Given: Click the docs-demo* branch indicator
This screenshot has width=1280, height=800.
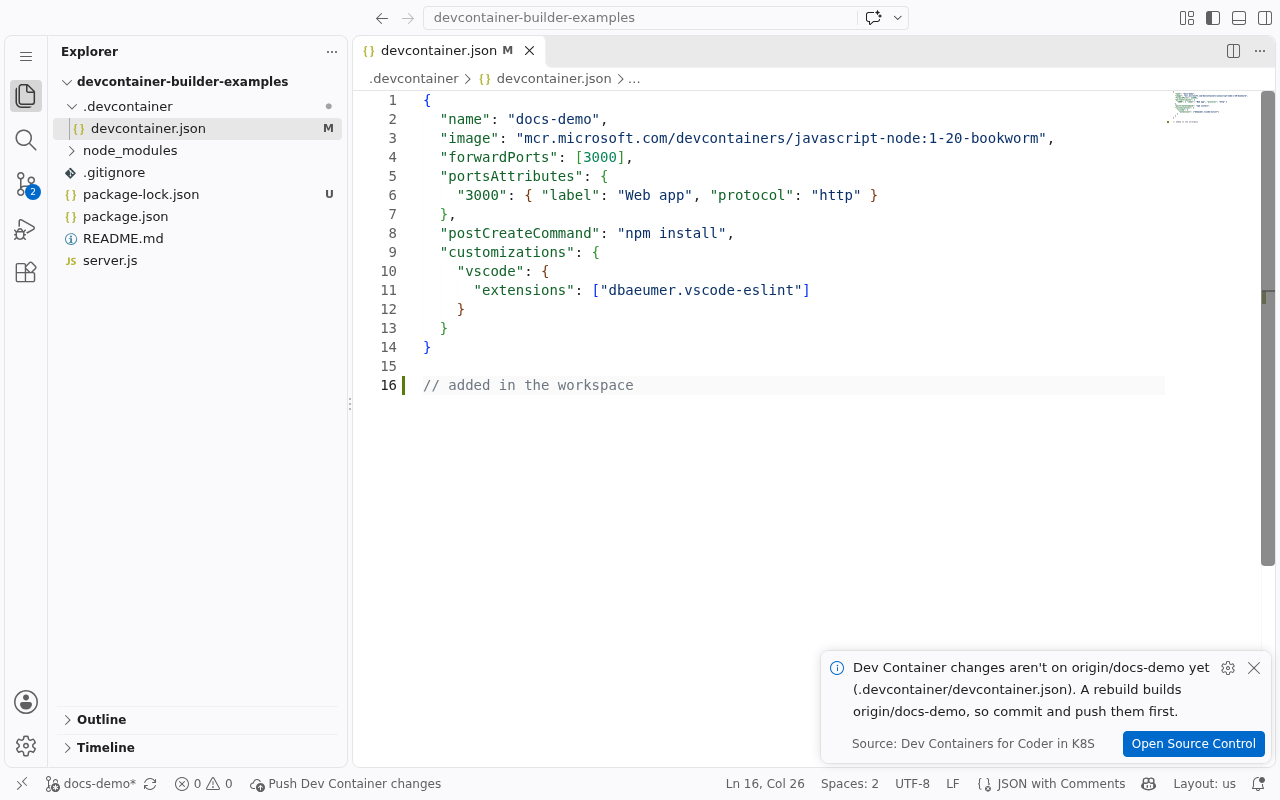Looking at the screenshot, I should pos(92,784).
